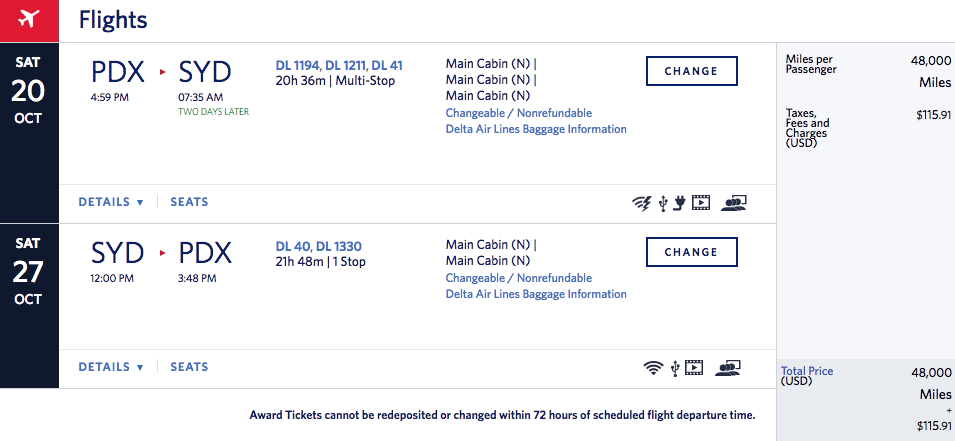Click the video icon on the PDX to SYD flight

700,203
